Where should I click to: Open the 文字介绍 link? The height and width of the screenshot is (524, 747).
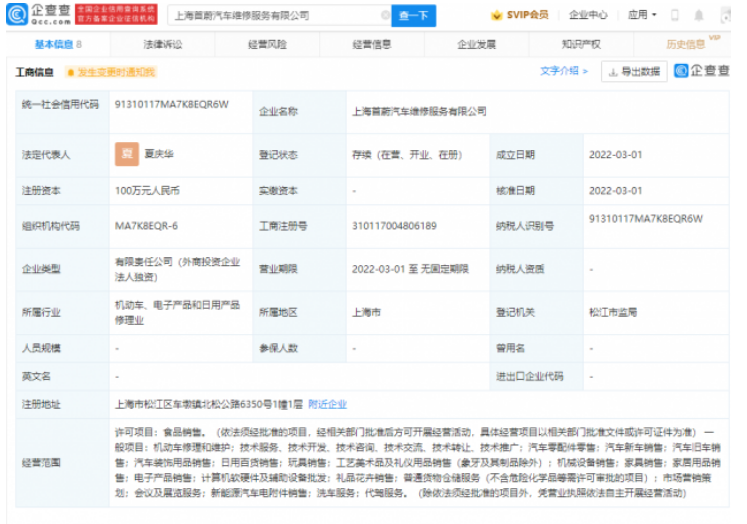(x=564, y=71)
